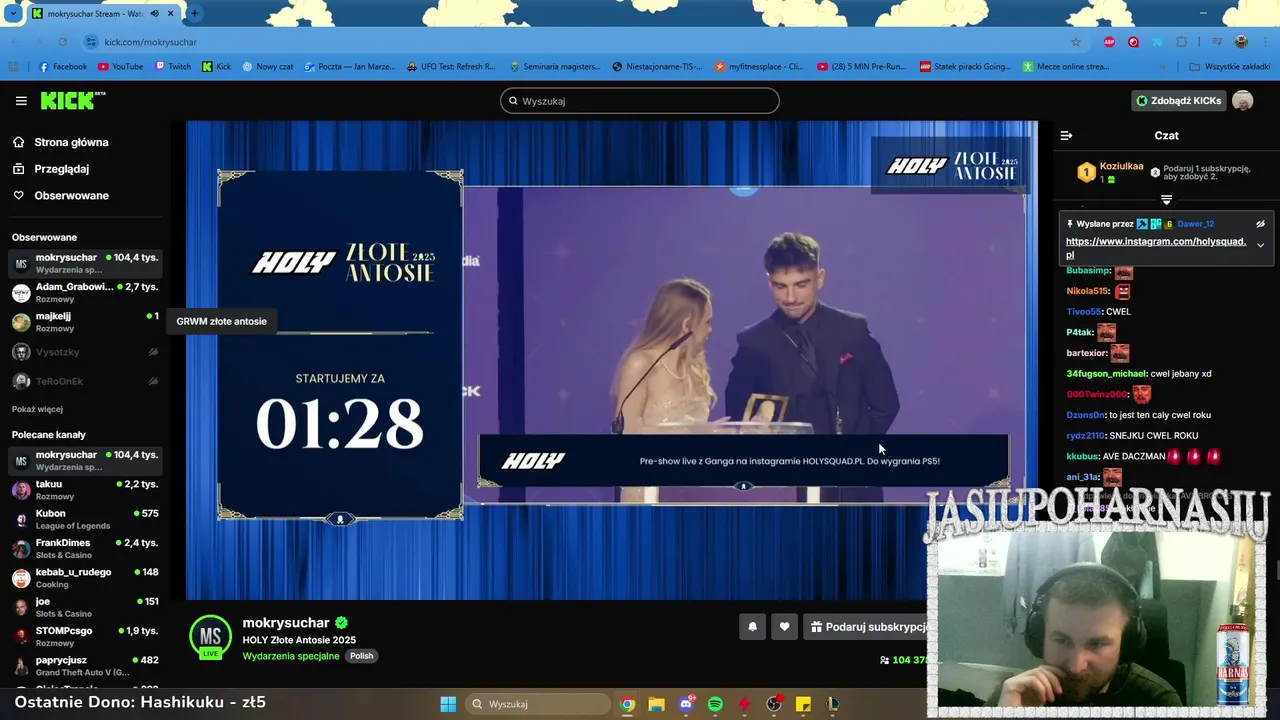Viewport: 1280px width, 720px height.
Task: Click chat username kkubus
Action: (x=1081, y=457)
